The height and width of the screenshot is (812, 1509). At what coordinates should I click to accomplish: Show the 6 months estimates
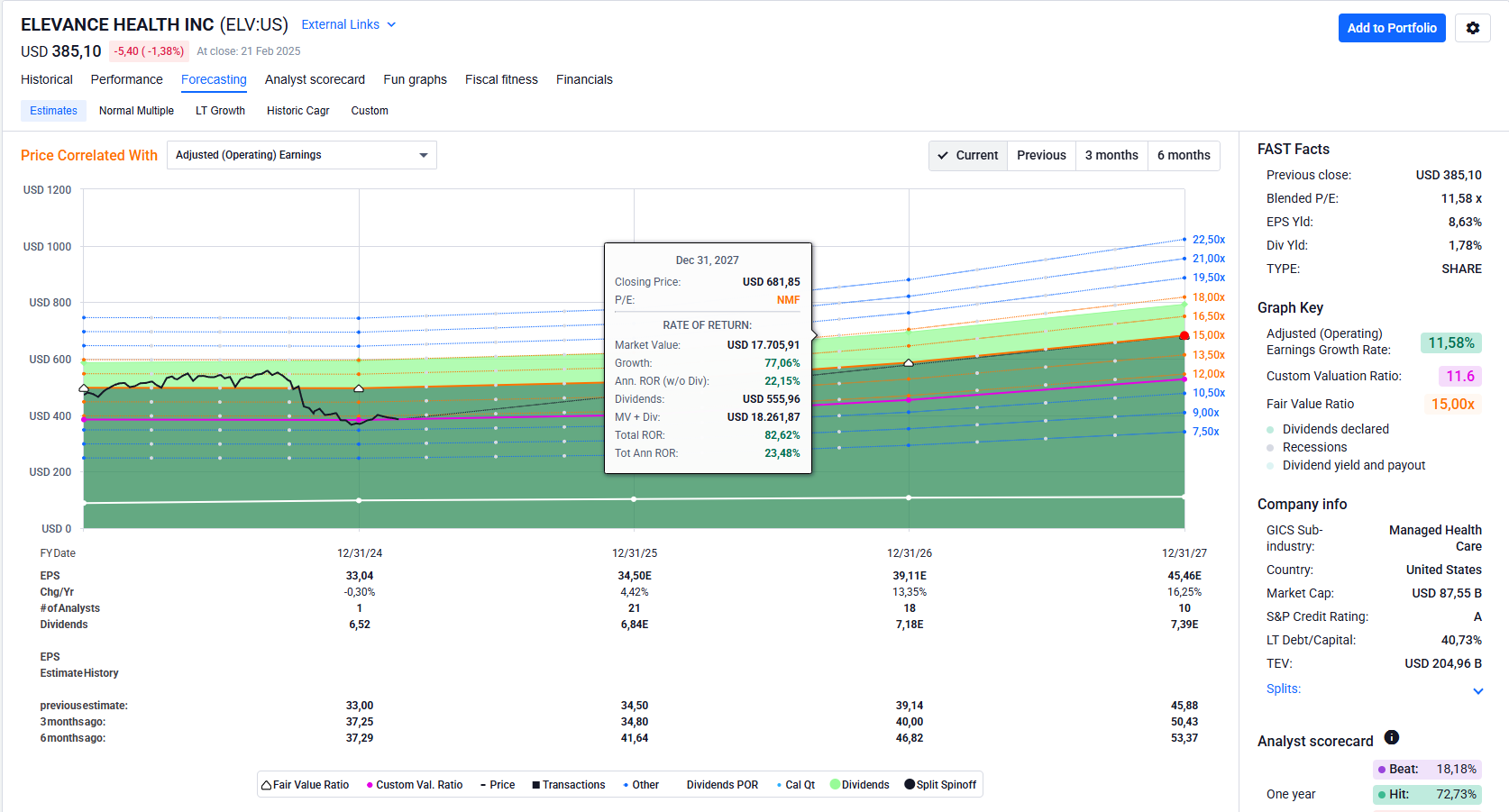[1184, 155]
